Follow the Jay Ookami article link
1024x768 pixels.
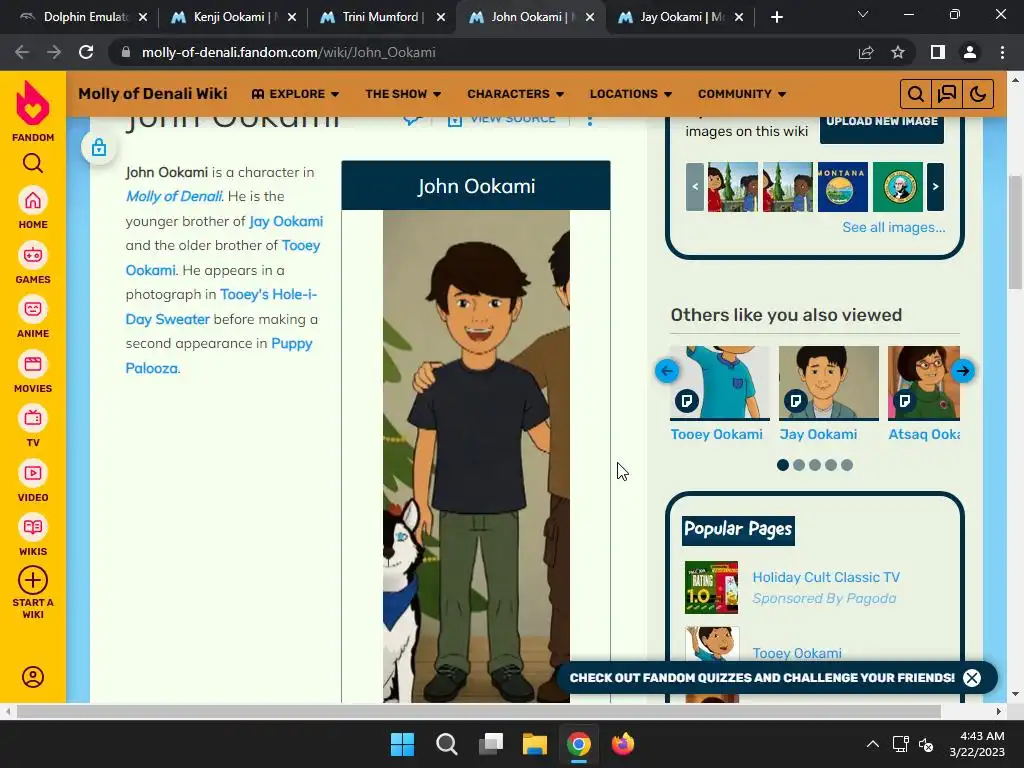286,221
